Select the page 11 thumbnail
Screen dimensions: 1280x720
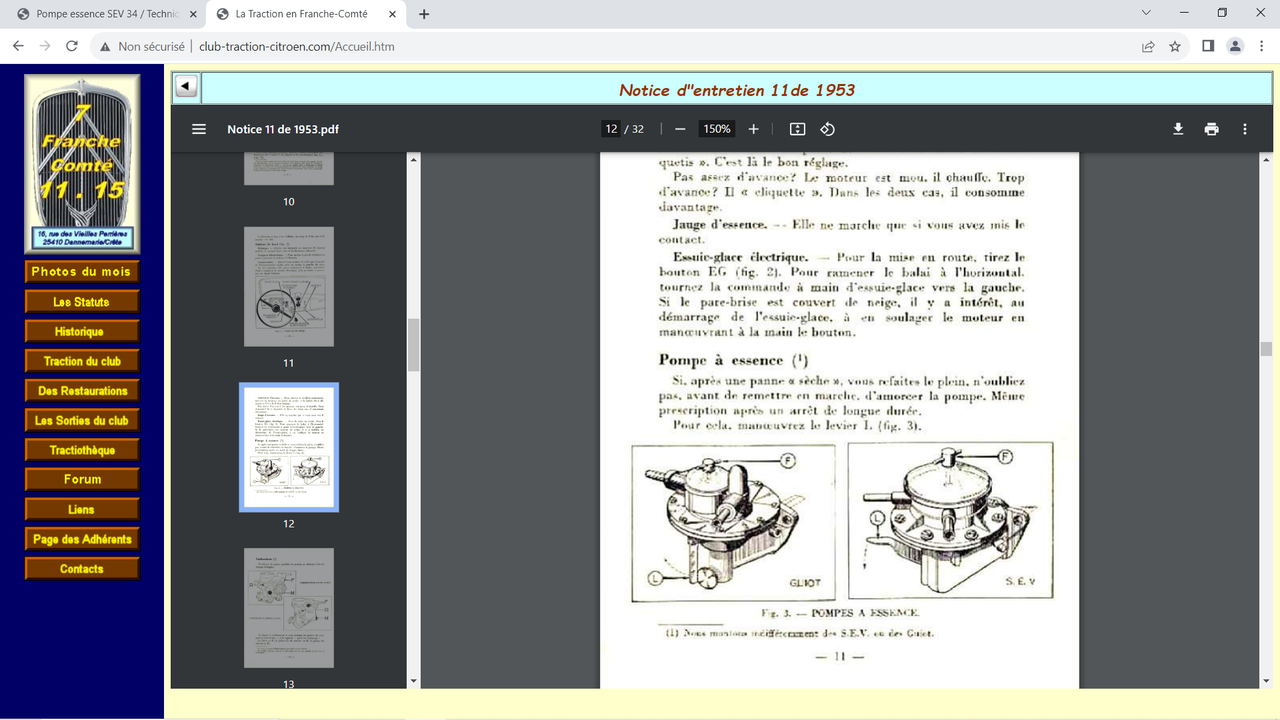[x=289, y=287]
